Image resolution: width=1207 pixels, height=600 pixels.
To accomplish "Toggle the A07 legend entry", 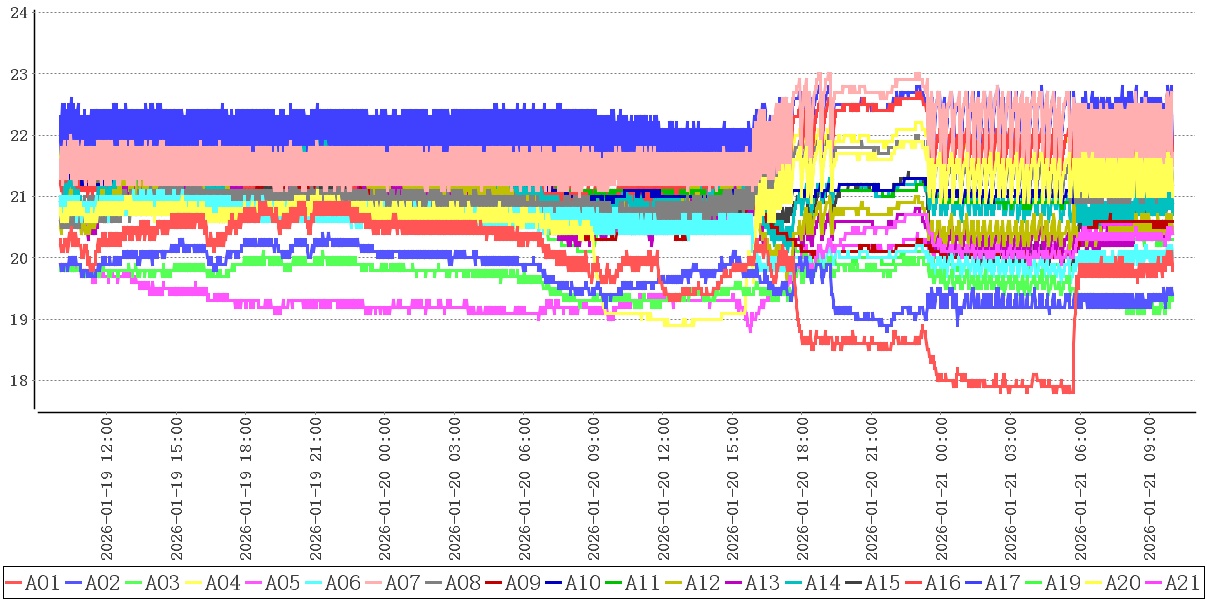I will point(402,582).
